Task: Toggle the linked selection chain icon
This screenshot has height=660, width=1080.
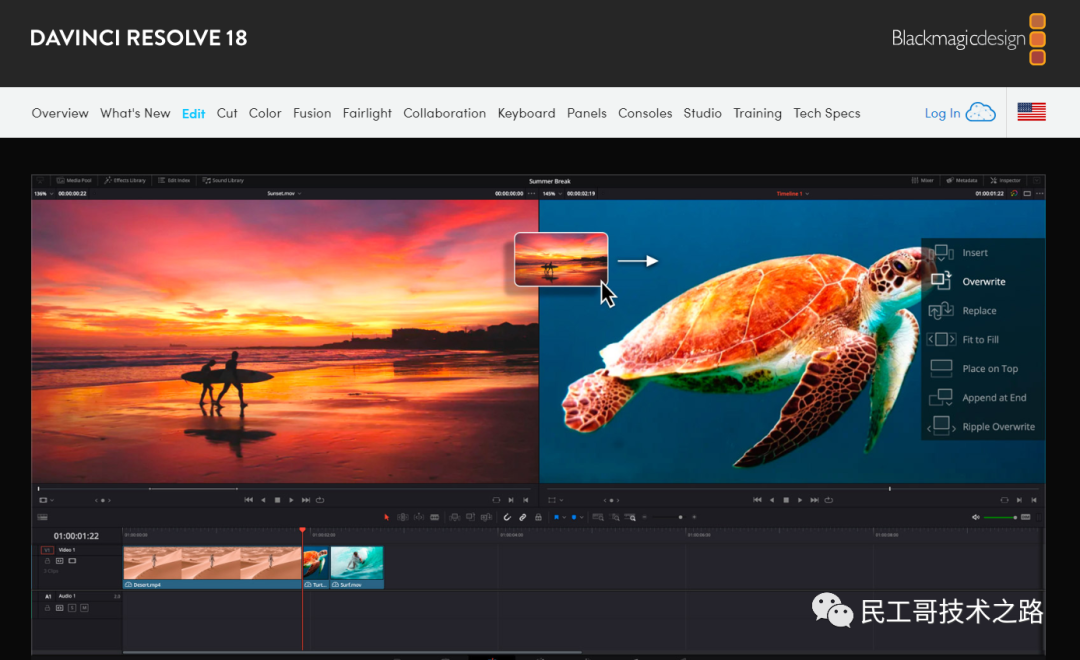Action: (523, 517)
